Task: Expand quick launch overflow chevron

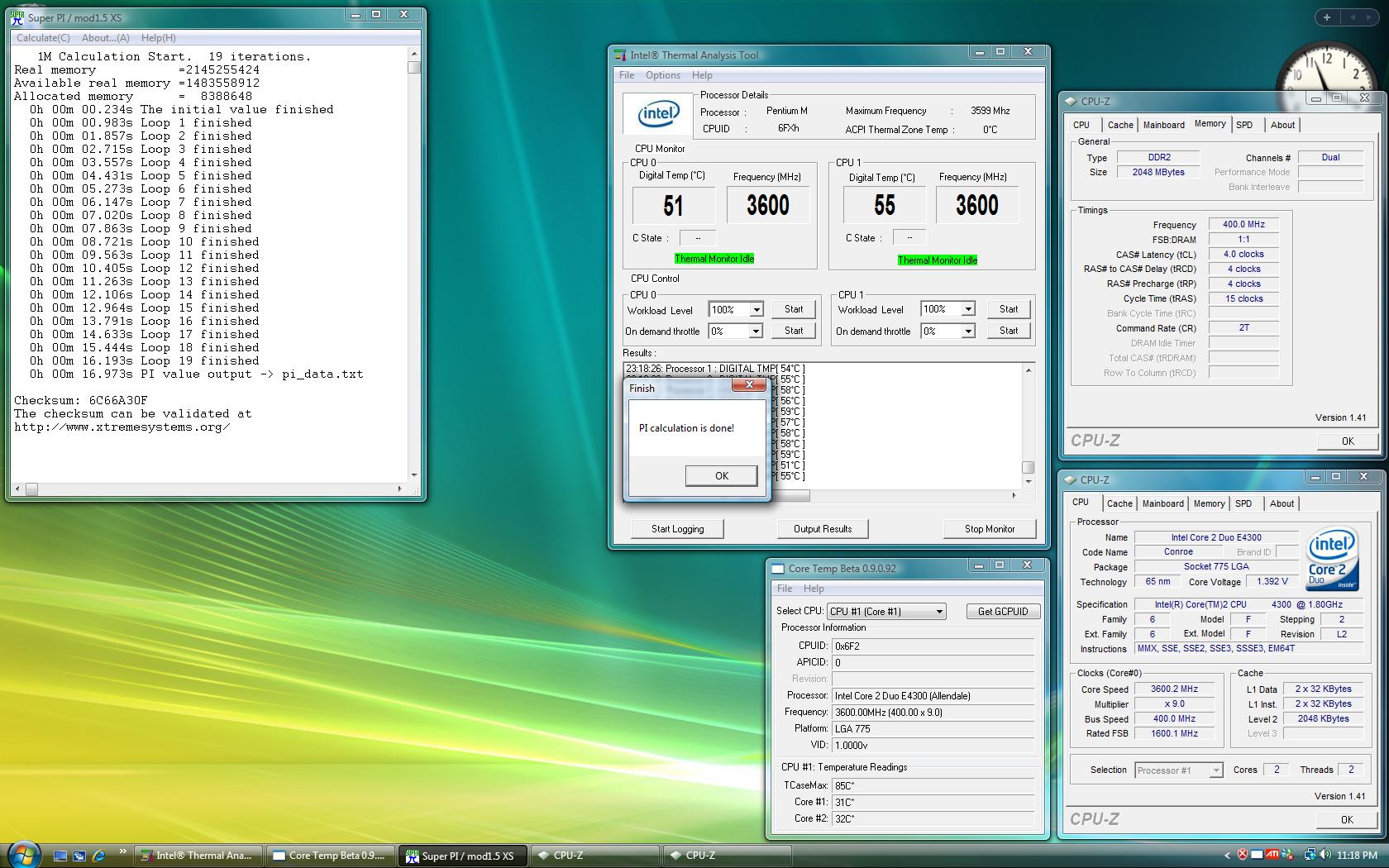Action: pyautogui.click(x=123, y=851)
